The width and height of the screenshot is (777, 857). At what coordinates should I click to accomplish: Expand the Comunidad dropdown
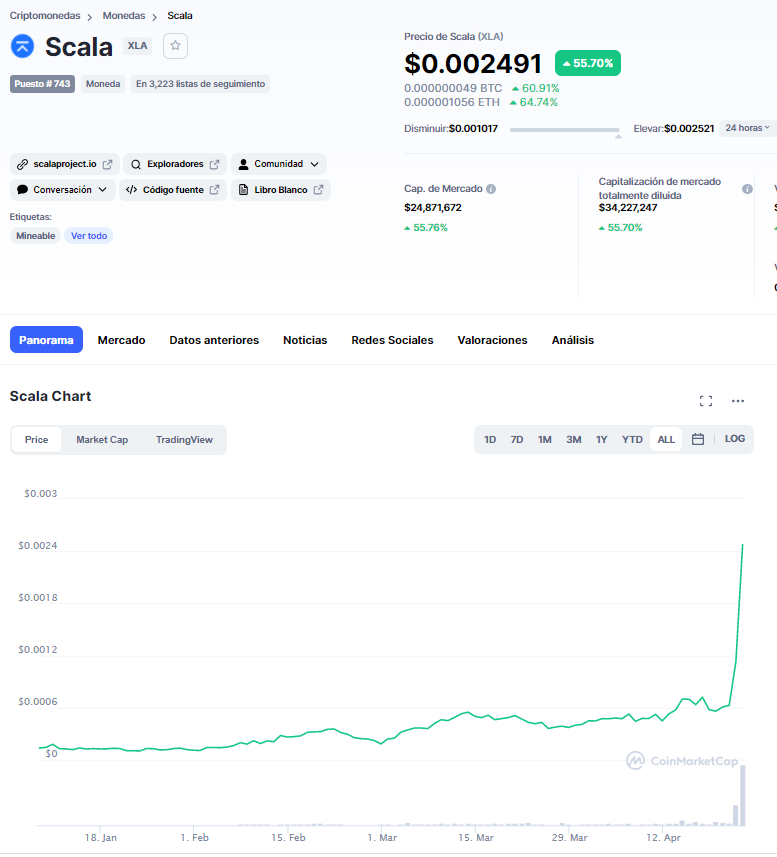pos(315,164)
